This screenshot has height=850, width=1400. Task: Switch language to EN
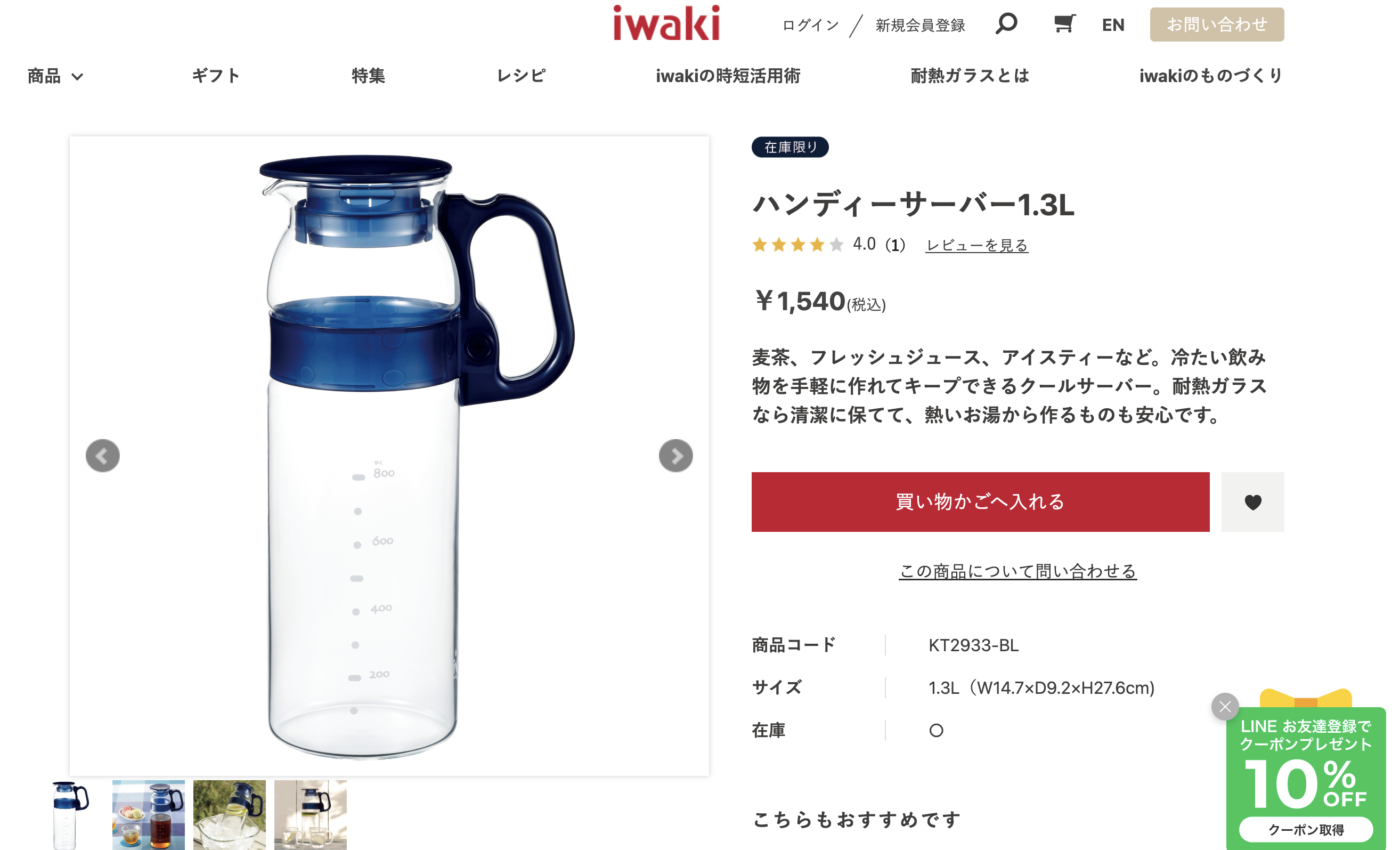(x=1112, y=25)
